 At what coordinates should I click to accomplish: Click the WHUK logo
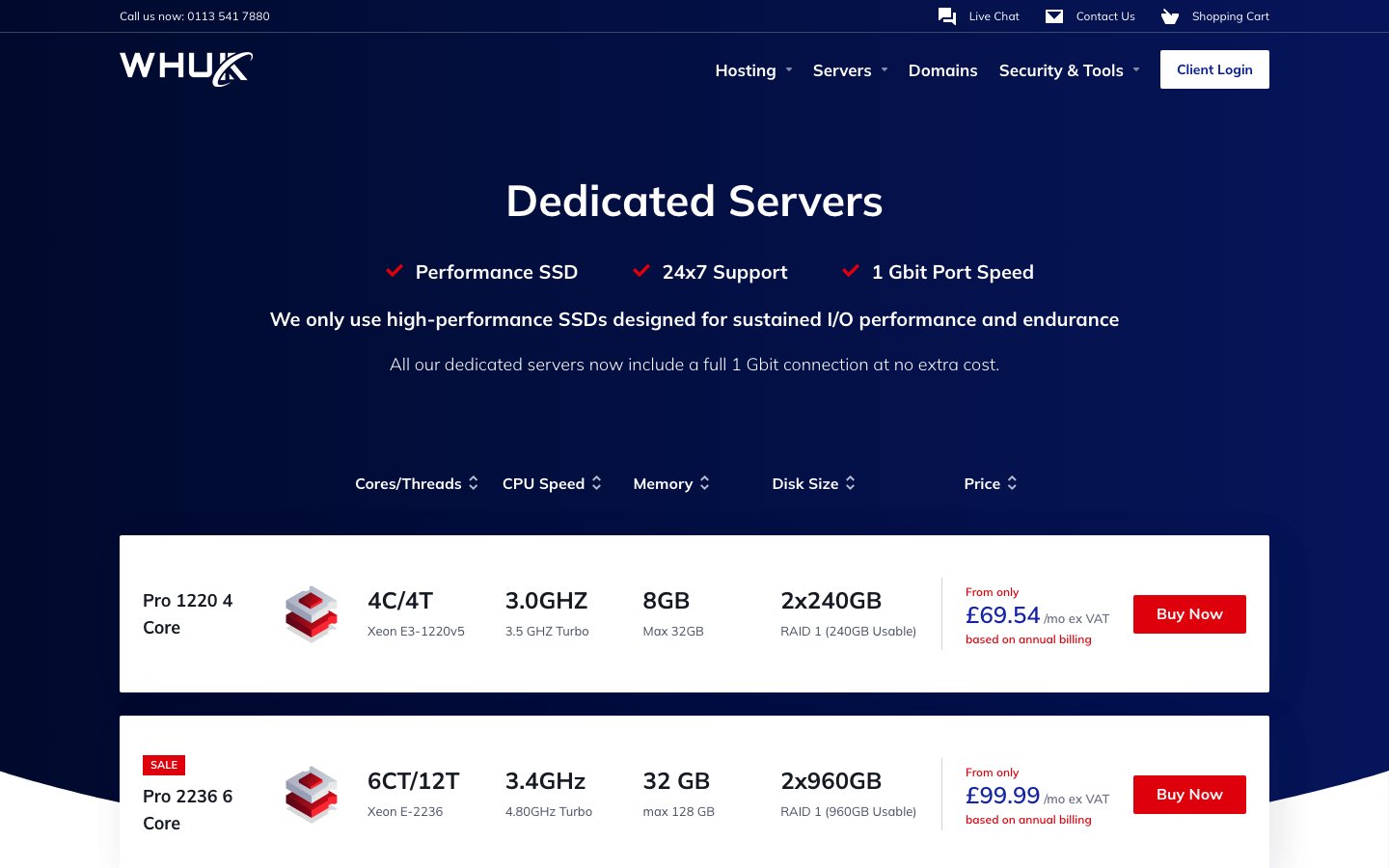[x=186, y=68]
